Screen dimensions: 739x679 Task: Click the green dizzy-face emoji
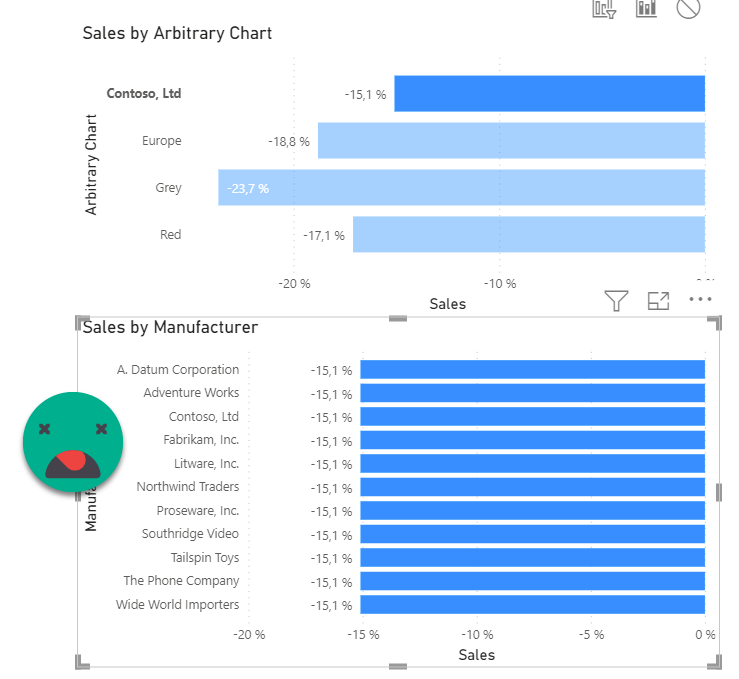coord(73,441)
